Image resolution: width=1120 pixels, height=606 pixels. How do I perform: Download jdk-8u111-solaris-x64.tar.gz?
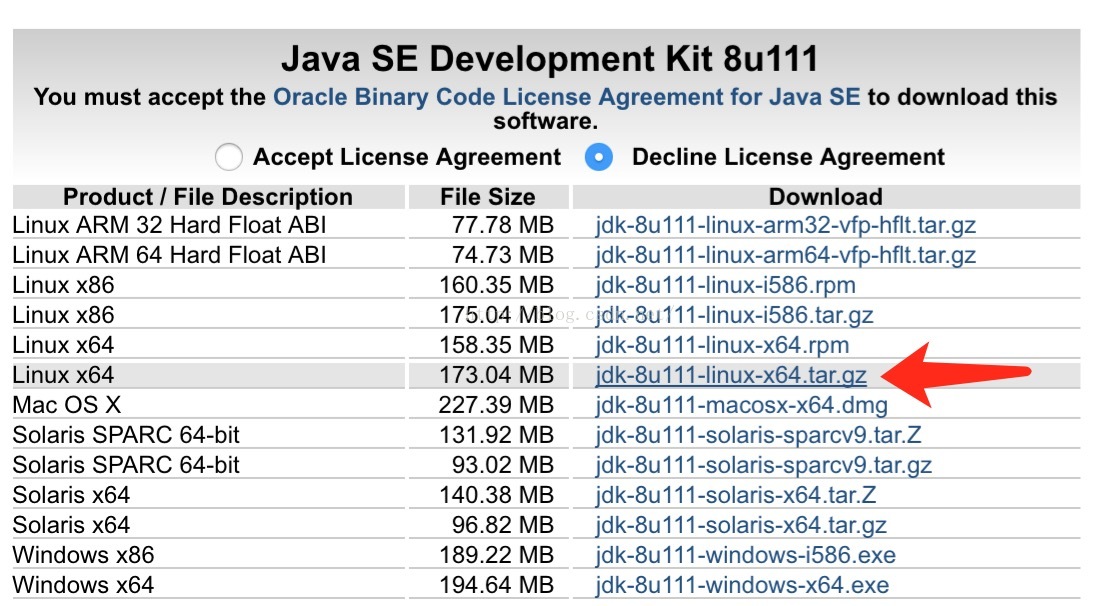pyautogui.click(x=741, y=525)
